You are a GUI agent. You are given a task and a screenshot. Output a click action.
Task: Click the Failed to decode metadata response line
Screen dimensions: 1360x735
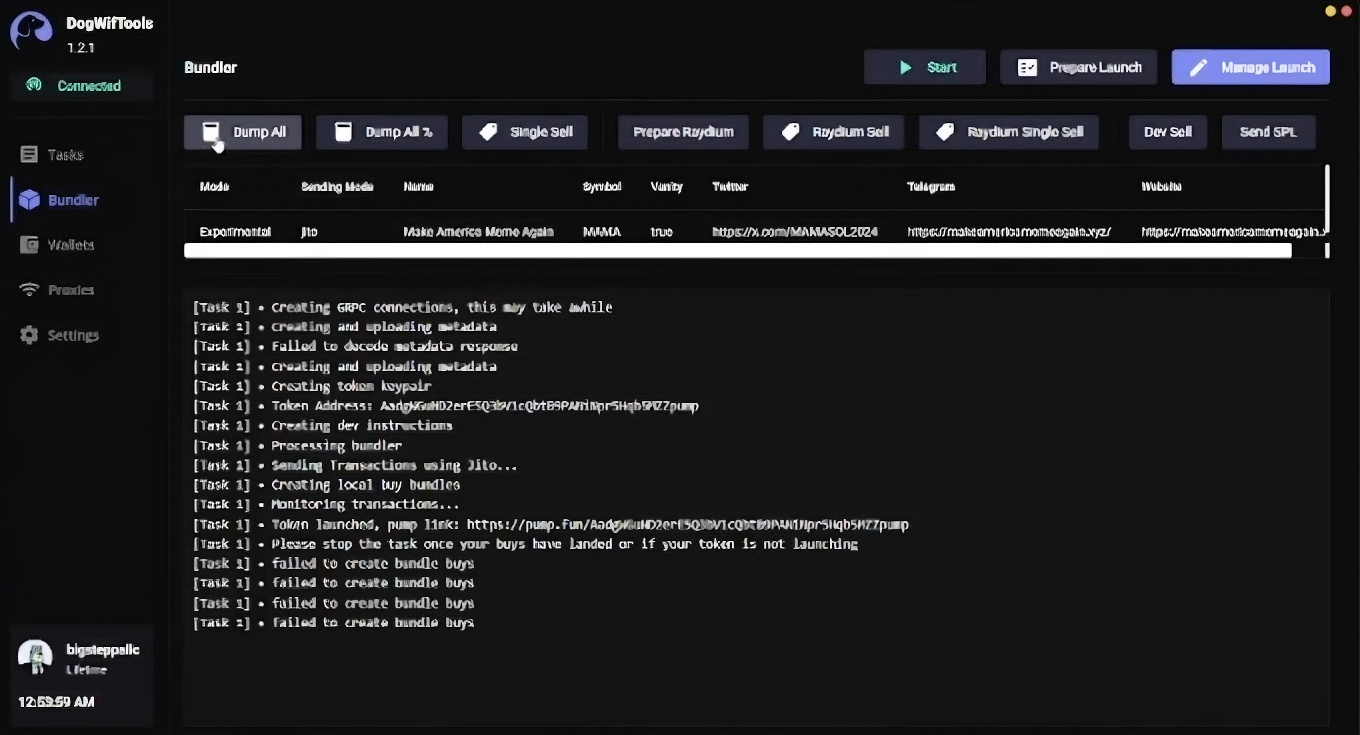pos(355,346)
